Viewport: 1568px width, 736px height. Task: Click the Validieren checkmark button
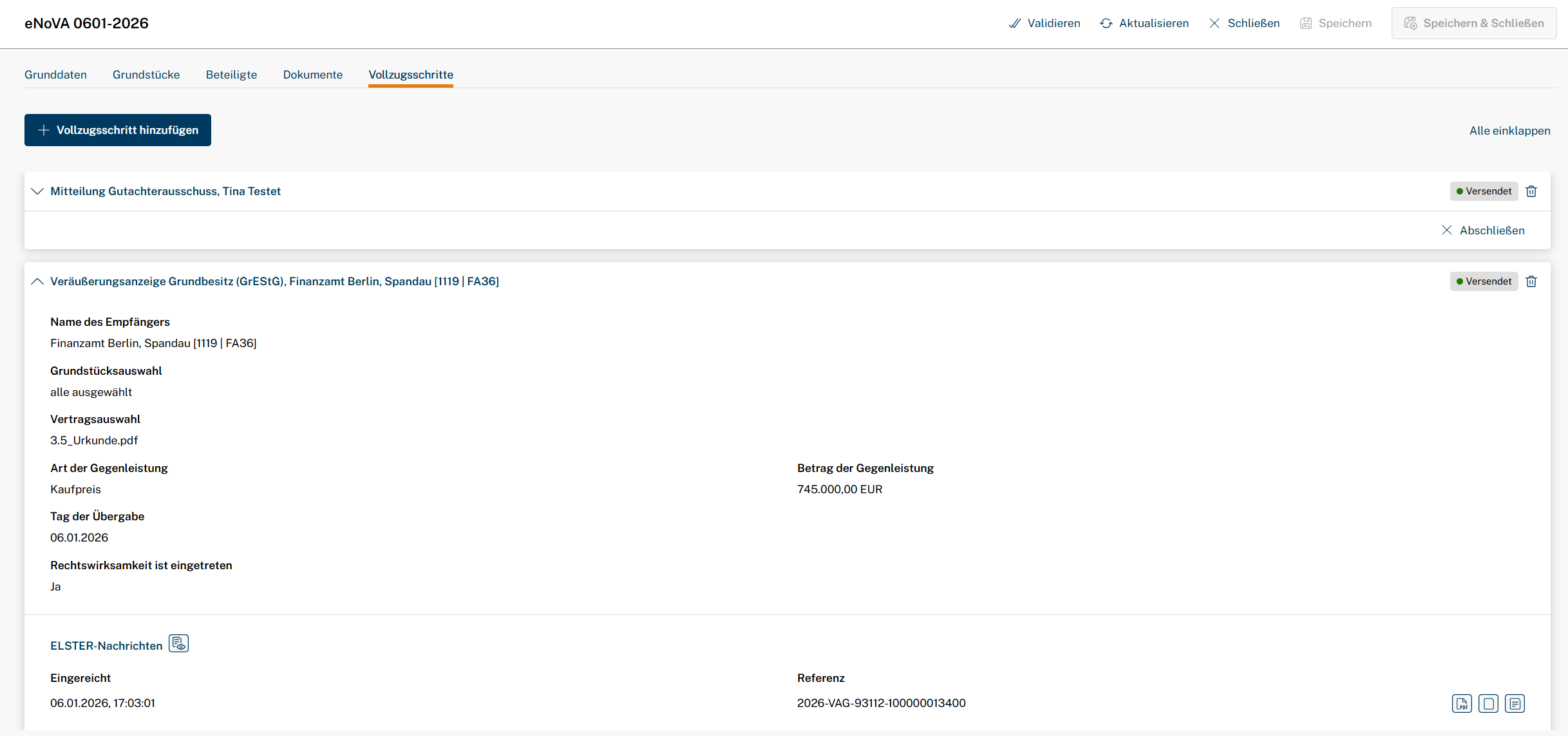click(1044, 23)
